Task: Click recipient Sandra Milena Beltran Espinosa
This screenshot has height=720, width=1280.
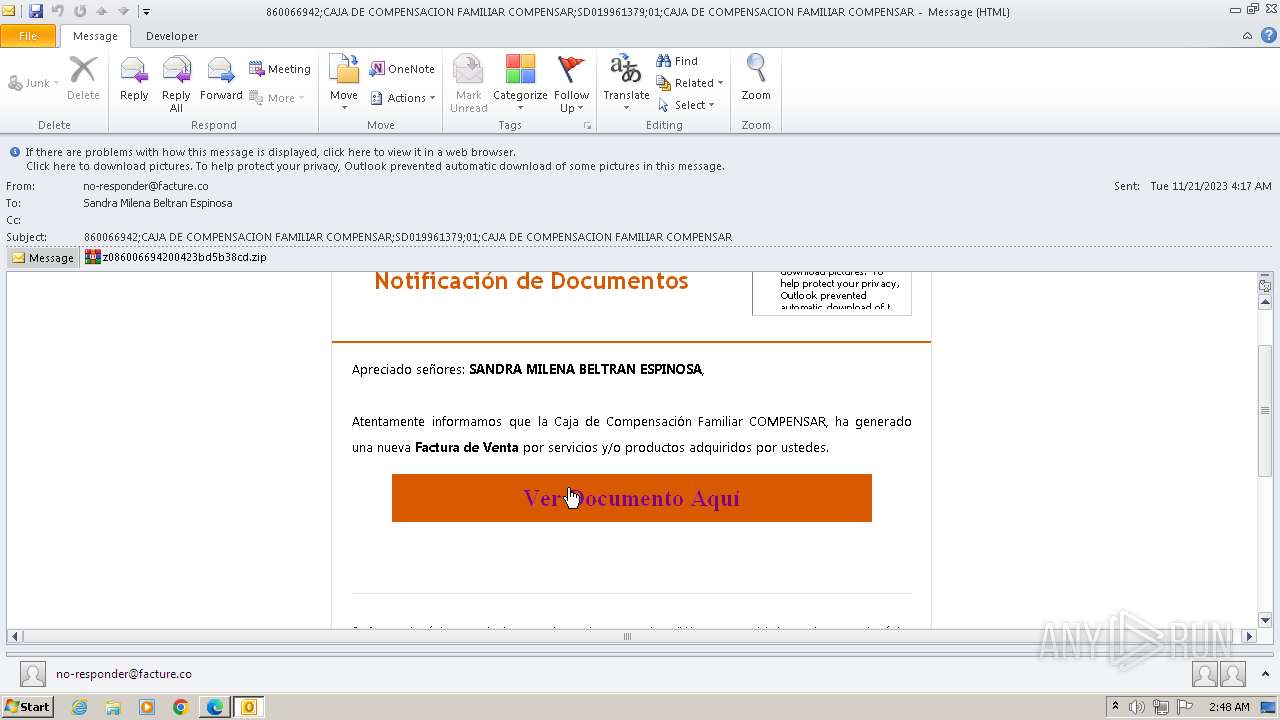Action: click(158, 203)
